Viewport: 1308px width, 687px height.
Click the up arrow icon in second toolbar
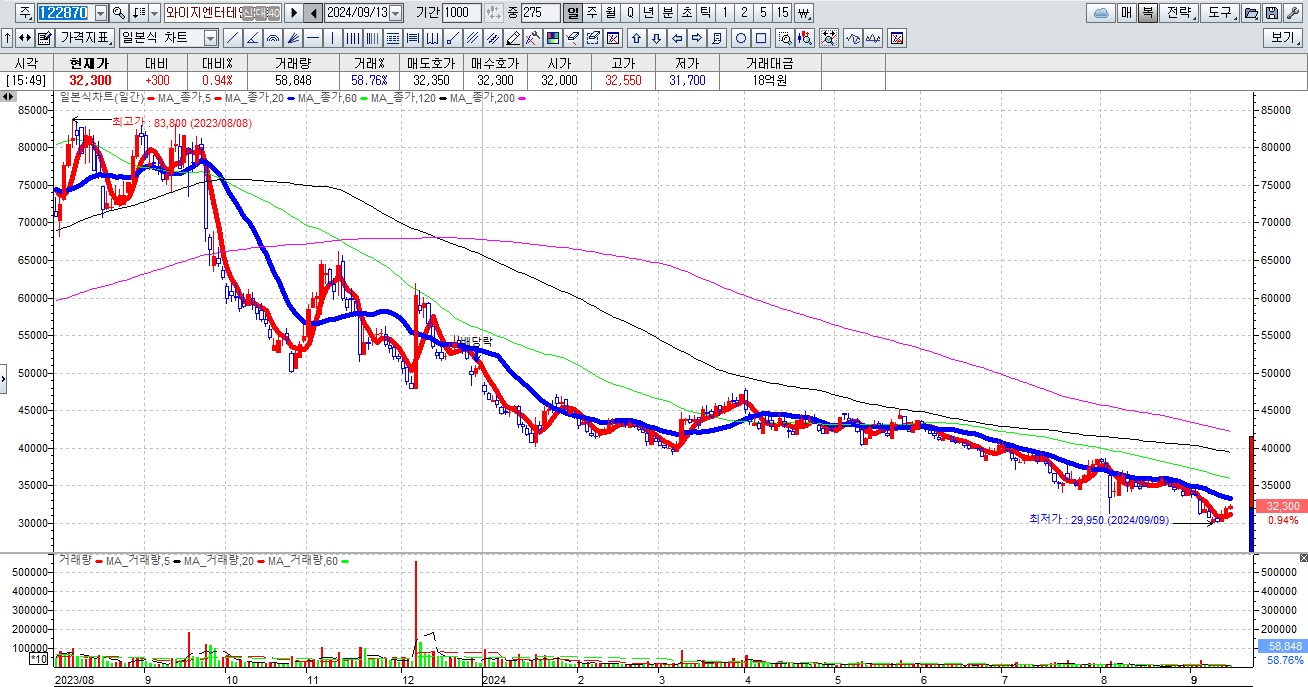pos(7,37)
